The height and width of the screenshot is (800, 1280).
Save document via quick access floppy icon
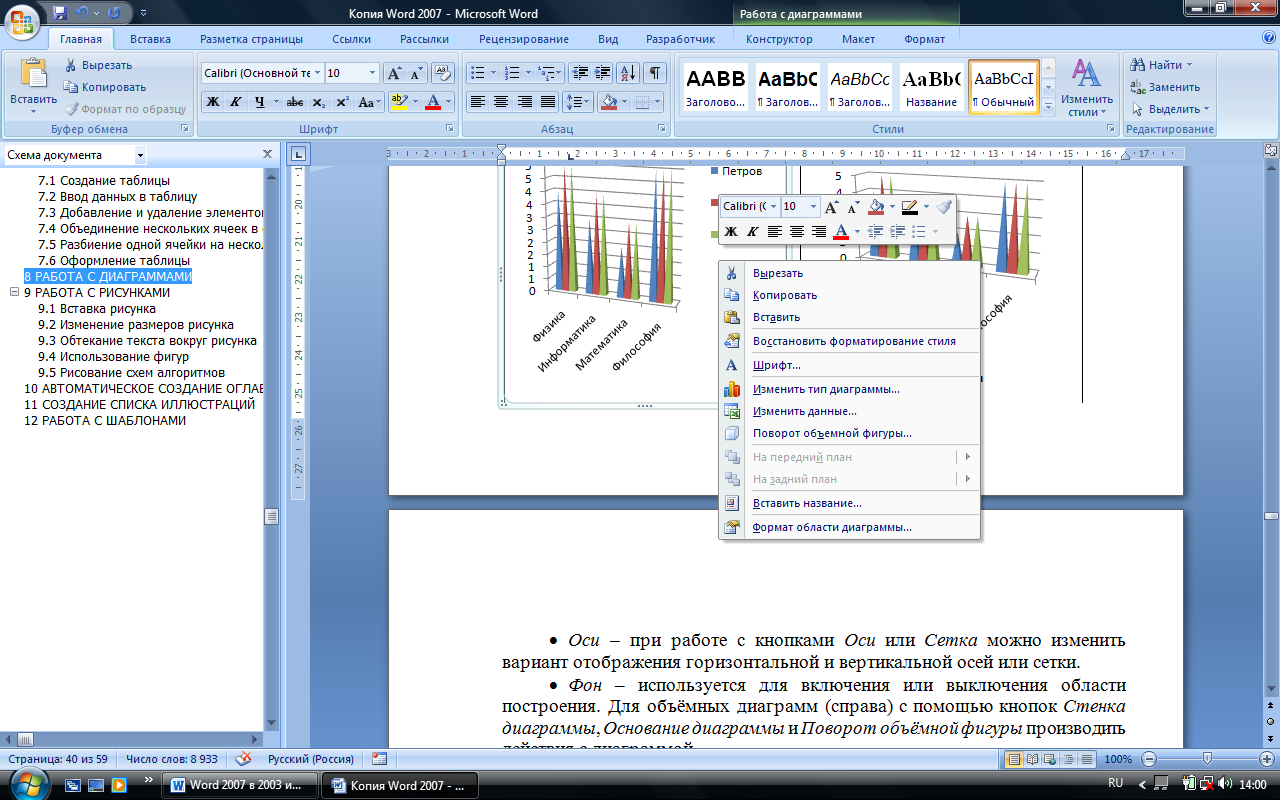60,13
